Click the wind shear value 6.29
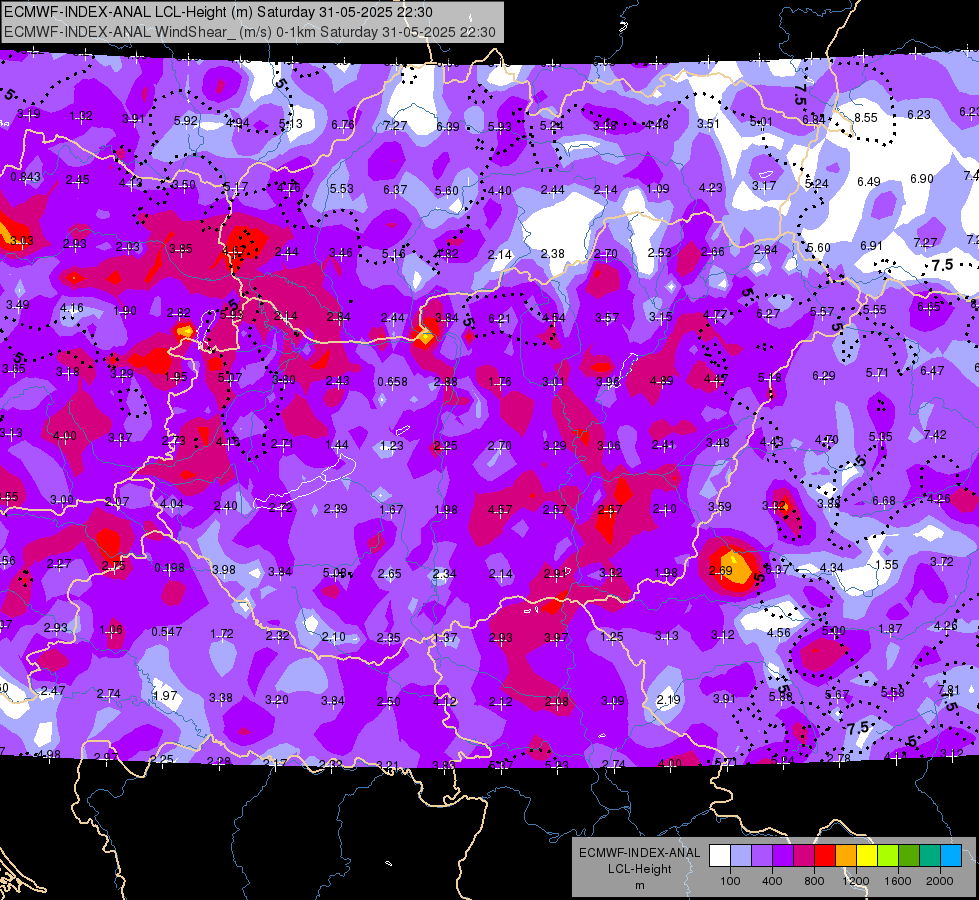The image size is (979, 900). 824,376
